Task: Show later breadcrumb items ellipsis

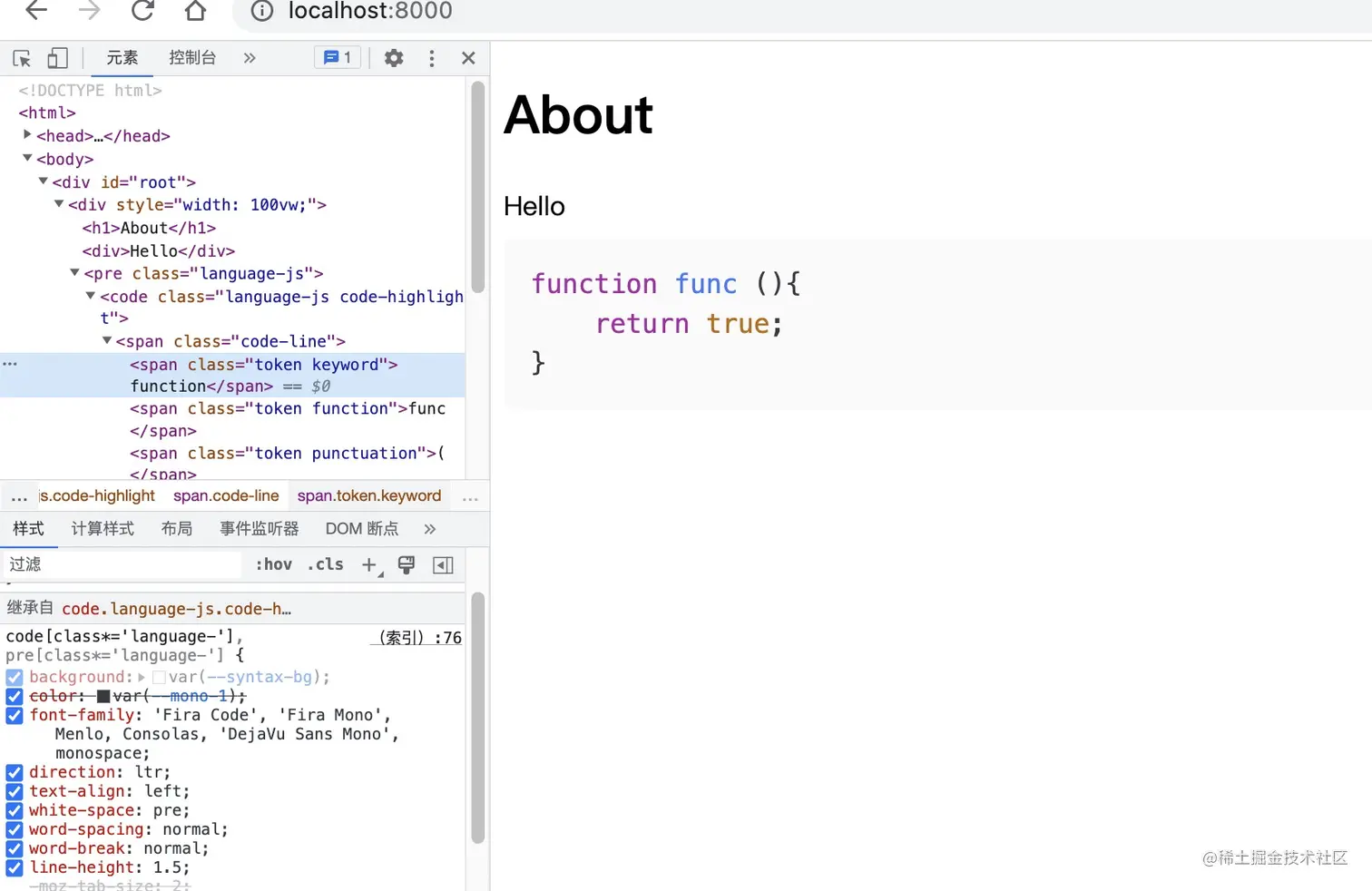Action: [x=470, y=497]
